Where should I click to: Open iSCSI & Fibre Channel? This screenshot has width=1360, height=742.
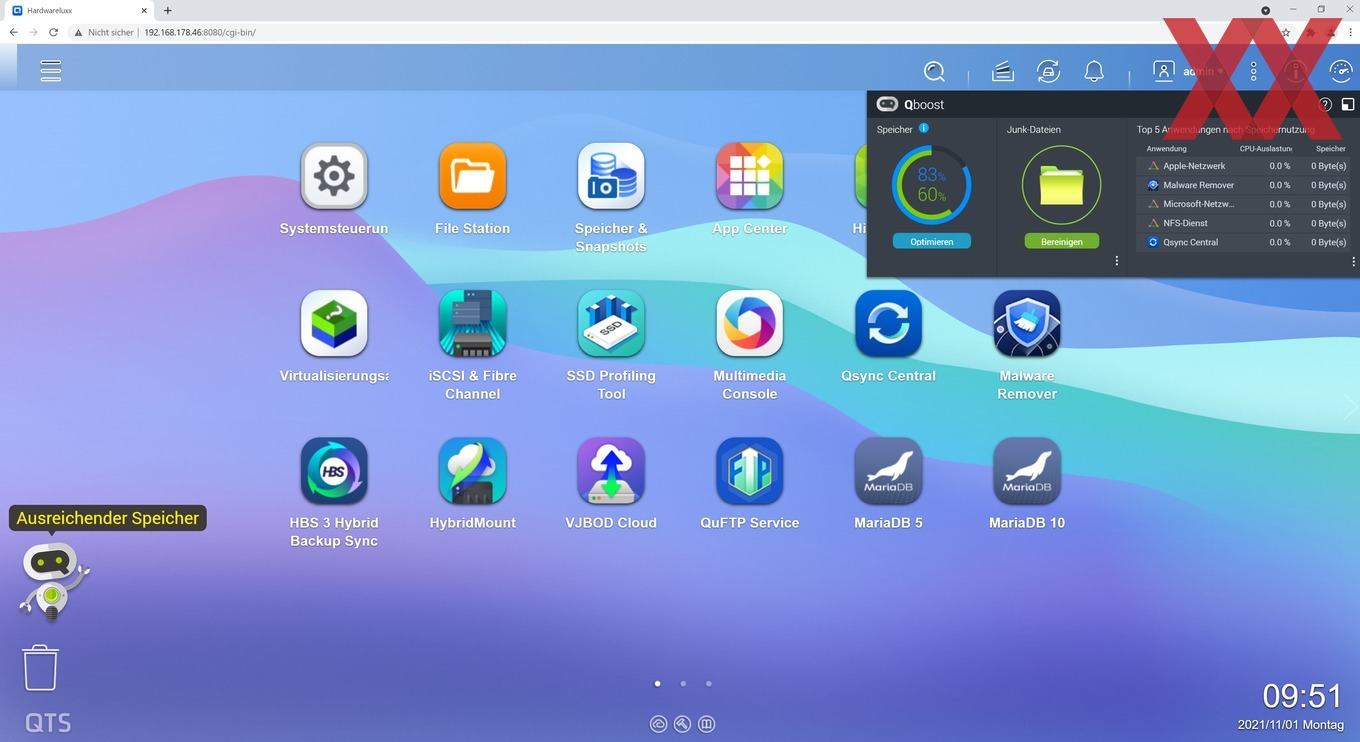coord(472,324)
